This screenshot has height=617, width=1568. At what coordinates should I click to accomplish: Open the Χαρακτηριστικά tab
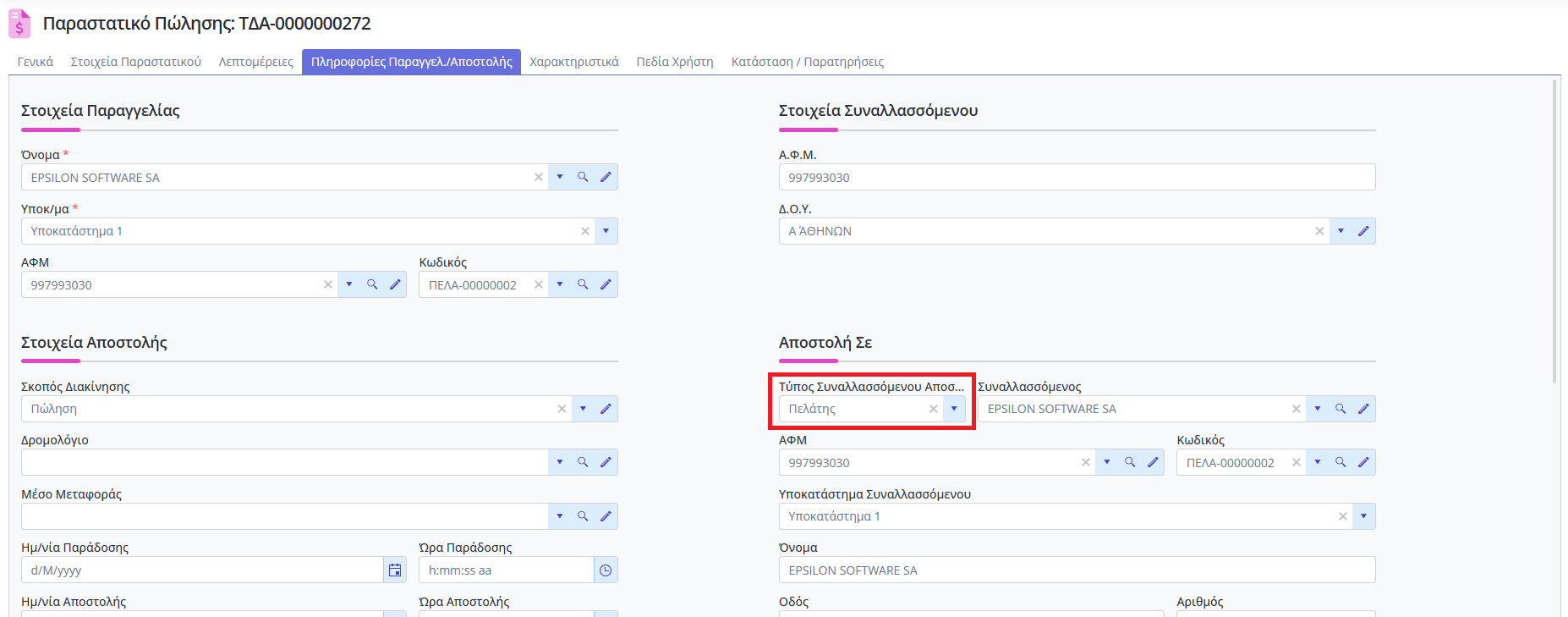tap(573, 62)
